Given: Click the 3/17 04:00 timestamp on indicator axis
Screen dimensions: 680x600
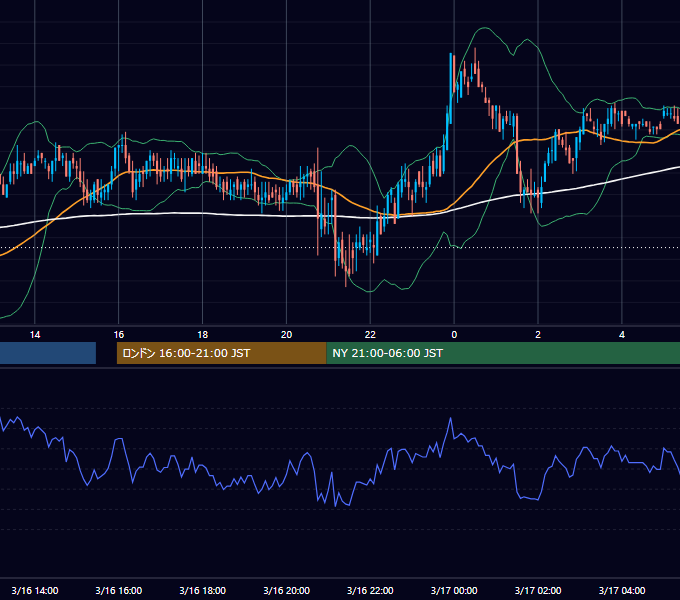Looking at the screenshot, I should [x=622, y=590].
